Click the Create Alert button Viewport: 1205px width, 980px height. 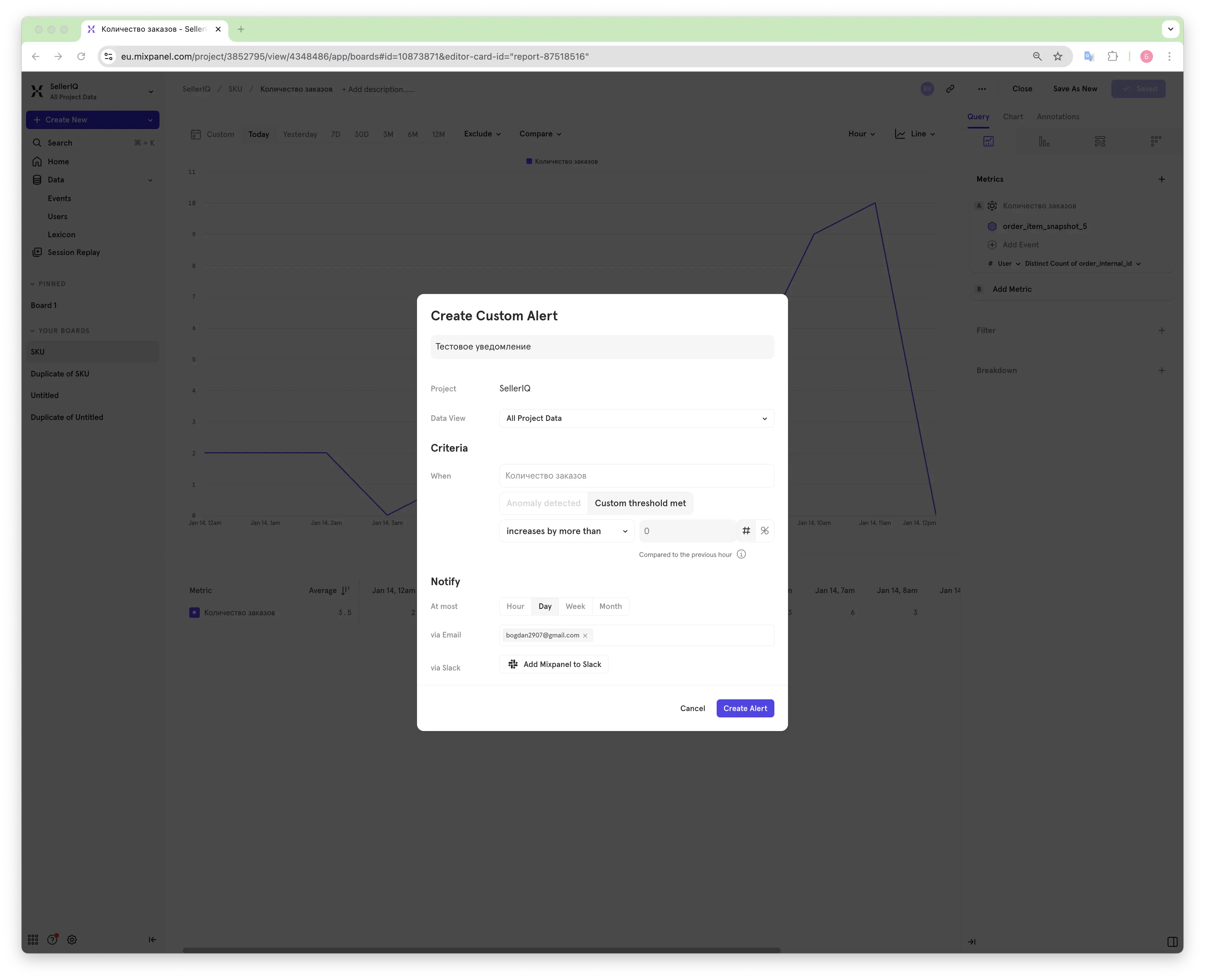point(745,709)
